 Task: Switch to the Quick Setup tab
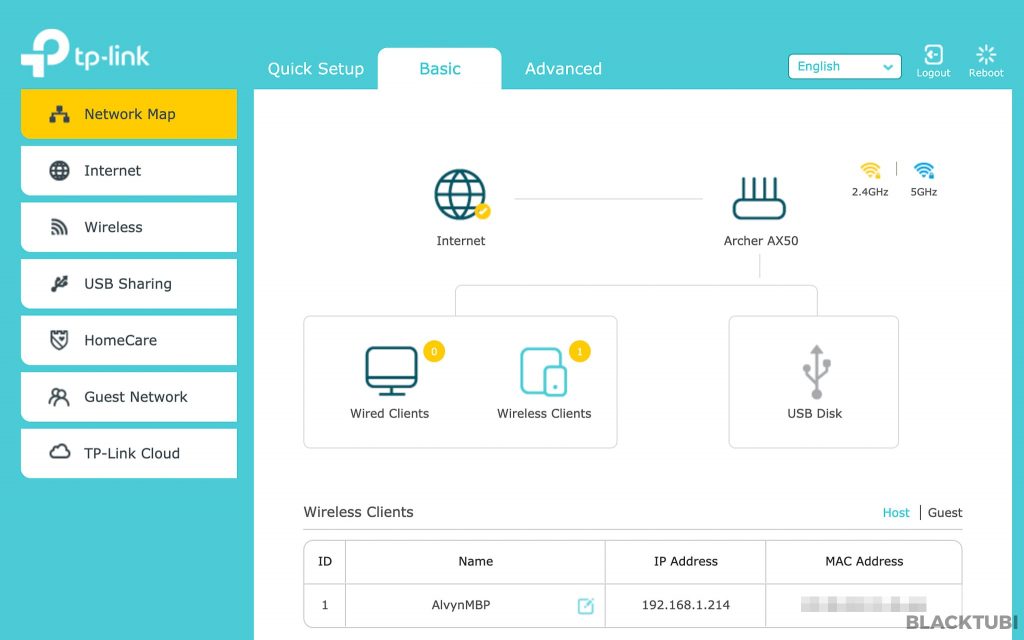click(x=315, y=69)
